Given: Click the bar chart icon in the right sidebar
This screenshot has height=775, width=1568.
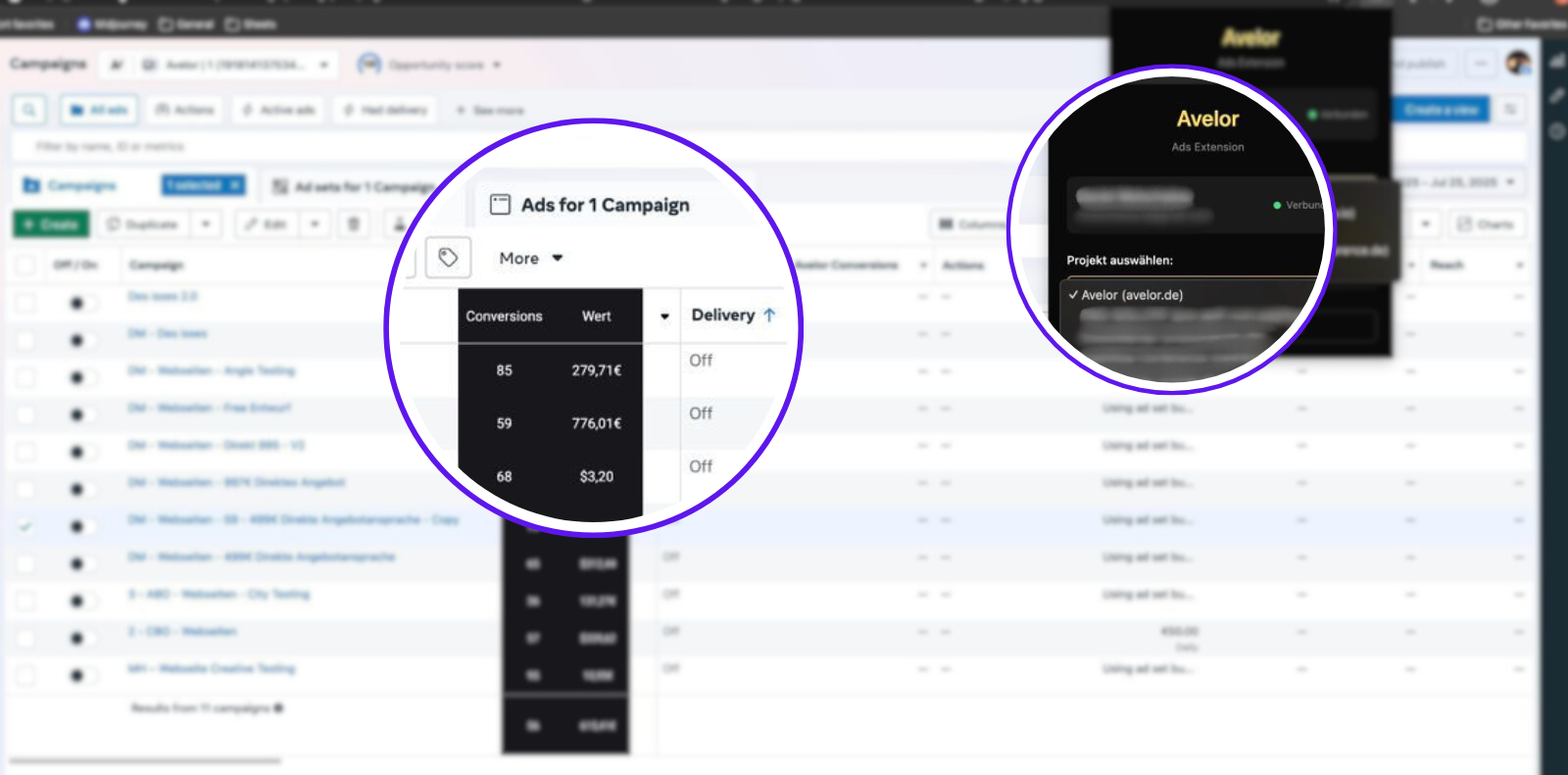Looking at the screenshot, I should [1557, 61].
